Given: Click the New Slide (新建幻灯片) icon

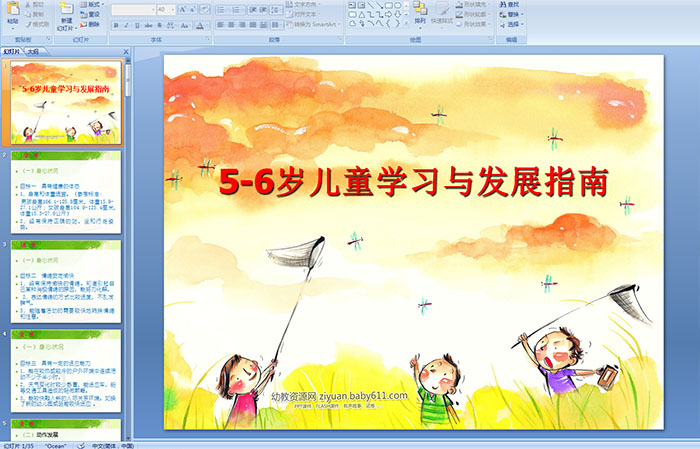Looking at the screenshot, I should pos(67,8).
